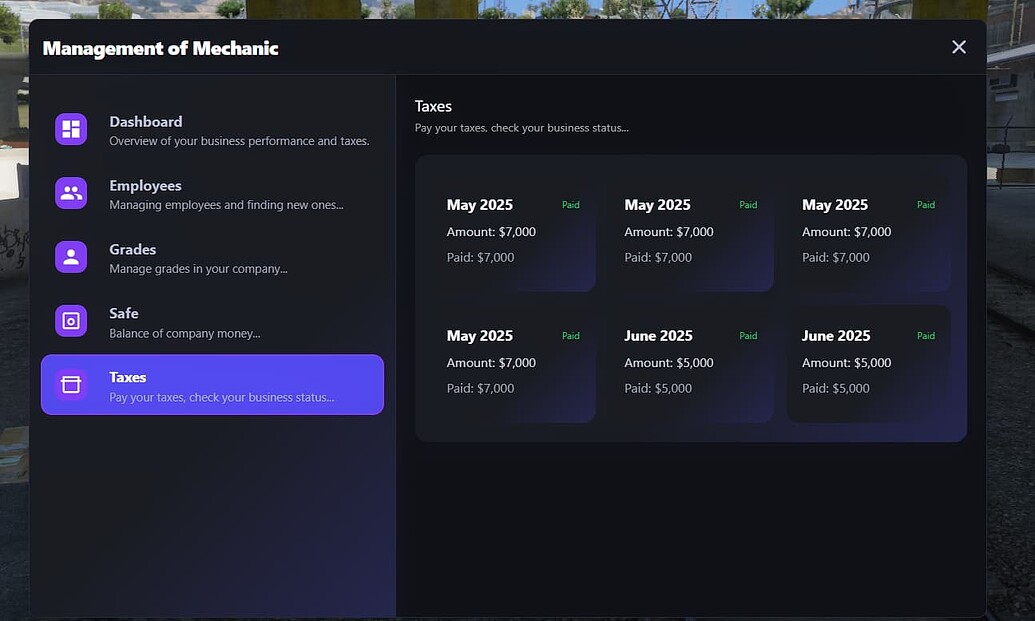Screen dimensions: 1035x621
Task: Close the Management of Mechanic window
Action: [x=958, y=47]
